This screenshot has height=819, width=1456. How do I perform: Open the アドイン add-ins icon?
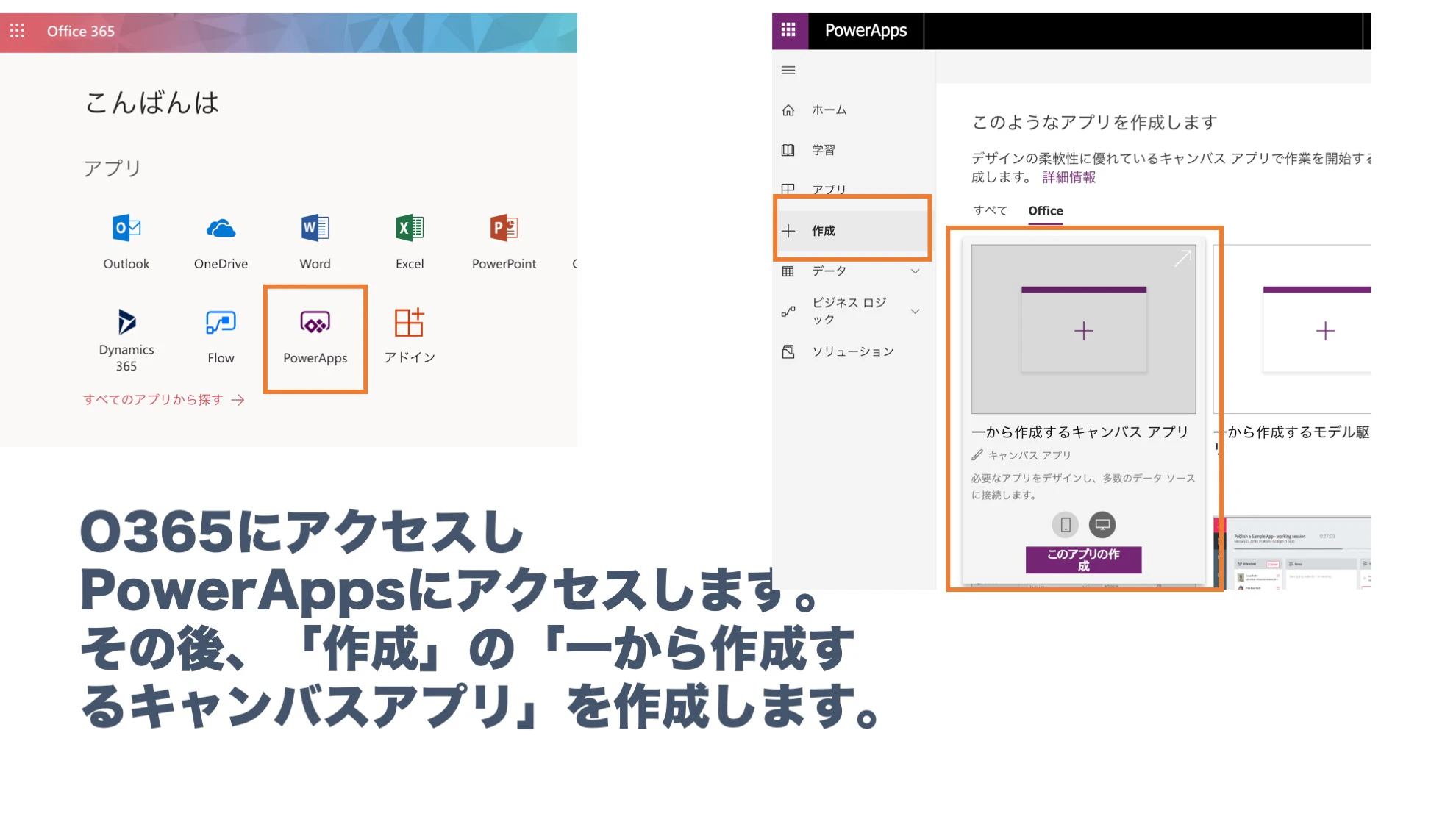click(x=410, y=322)
